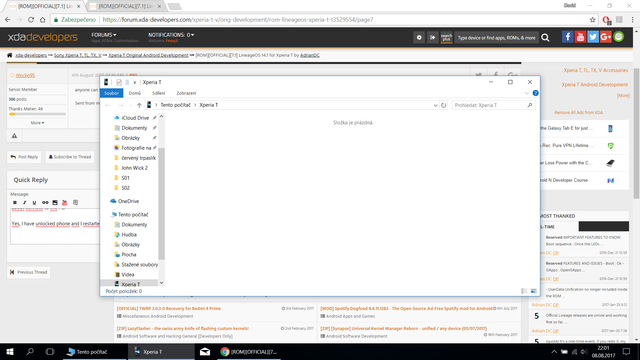Select iCloud Drive in navigation pane
The image size is (640, 360).
point(135,118)
